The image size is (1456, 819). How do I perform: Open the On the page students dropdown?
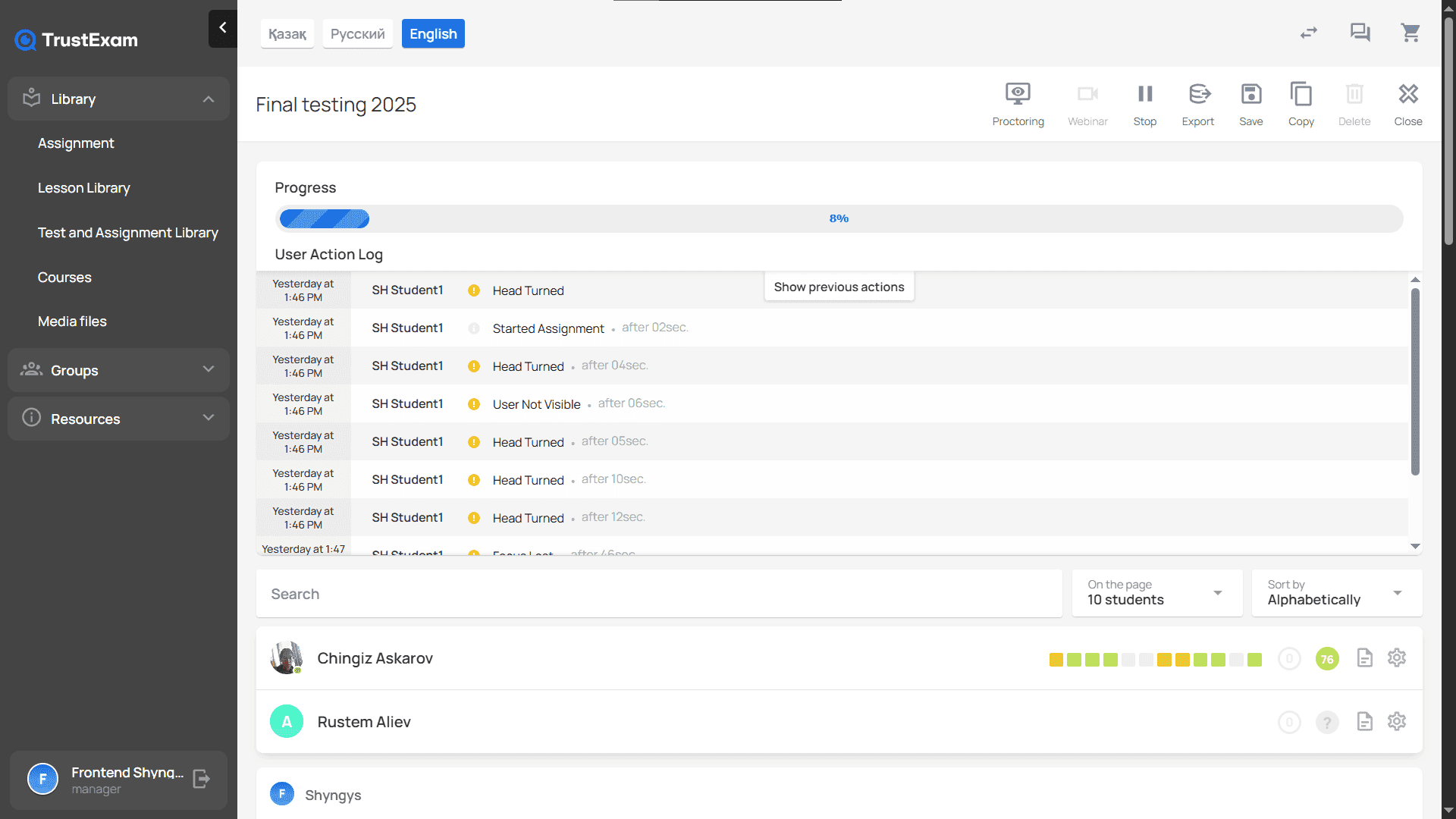pos(1157,593)
